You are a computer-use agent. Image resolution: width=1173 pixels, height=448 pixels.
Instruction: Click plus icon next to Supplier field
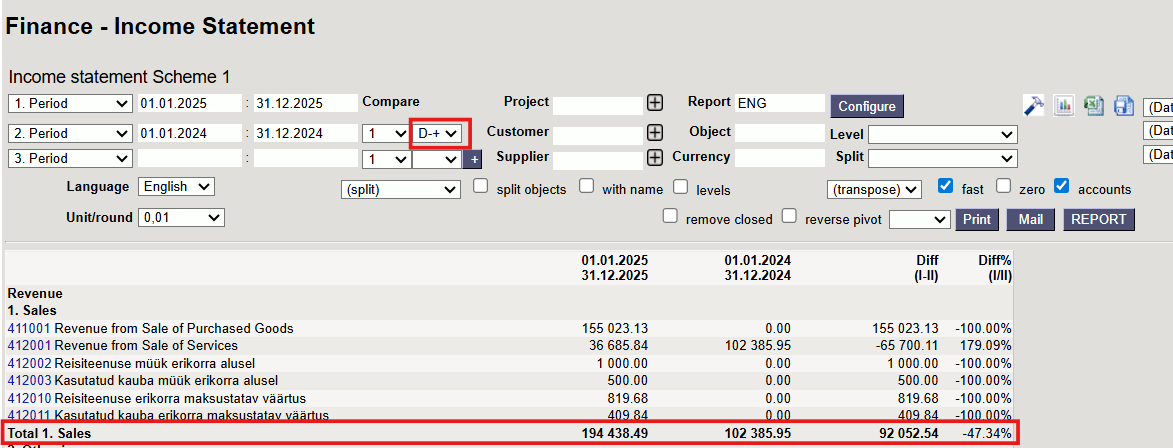654,157
